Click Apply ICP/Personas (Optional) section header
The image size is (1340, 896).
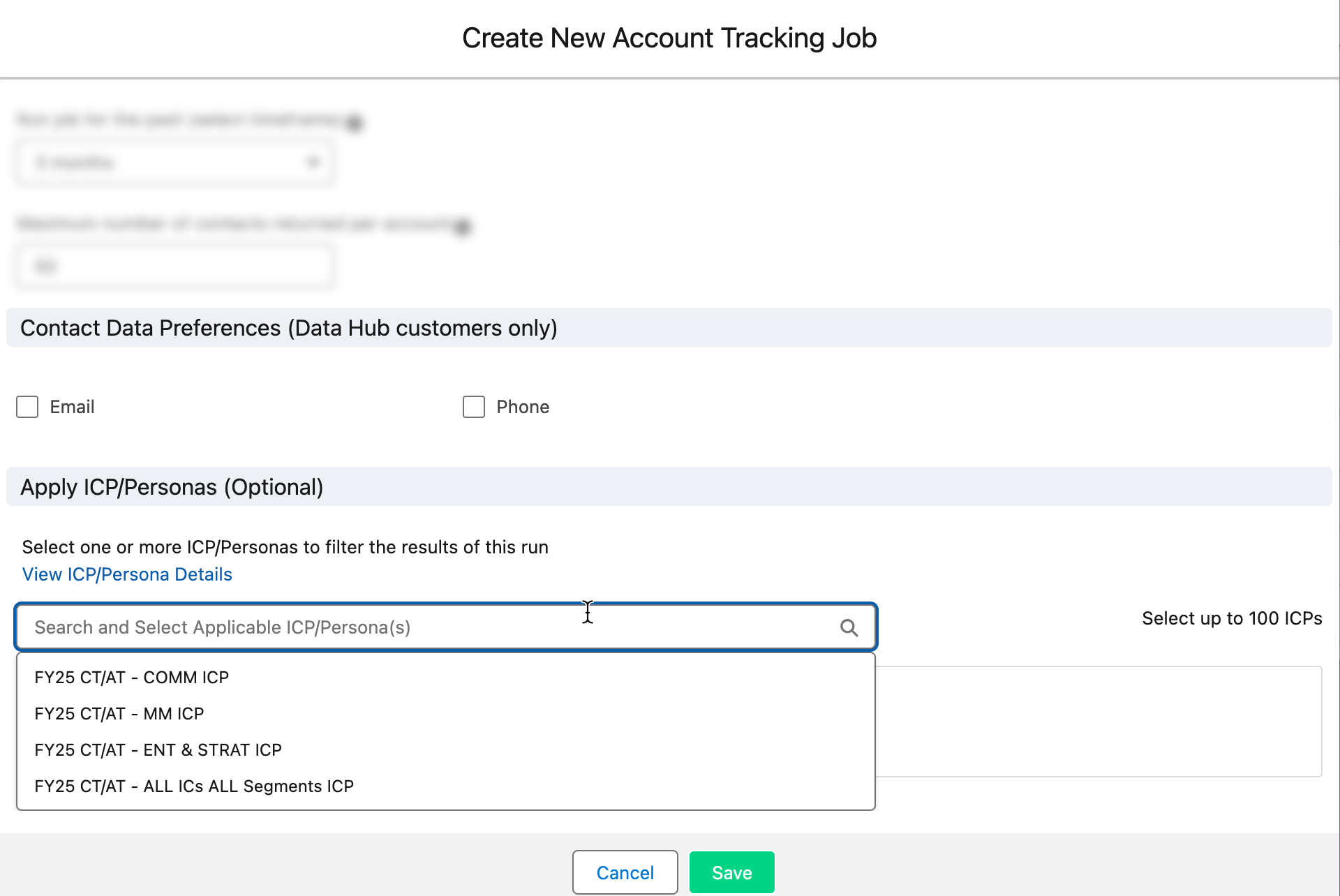(172, 487)
